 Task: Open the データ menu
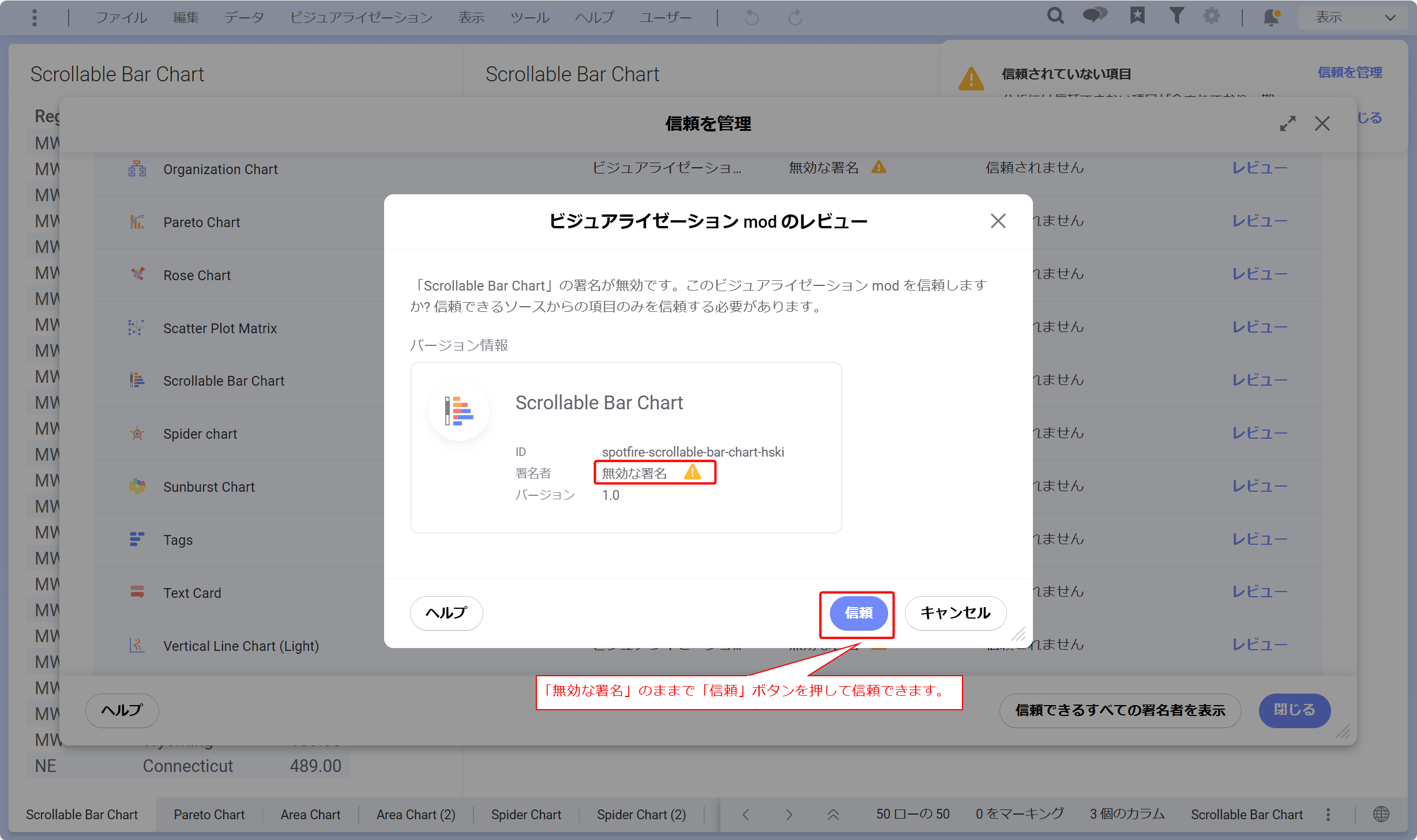(244, 17)
